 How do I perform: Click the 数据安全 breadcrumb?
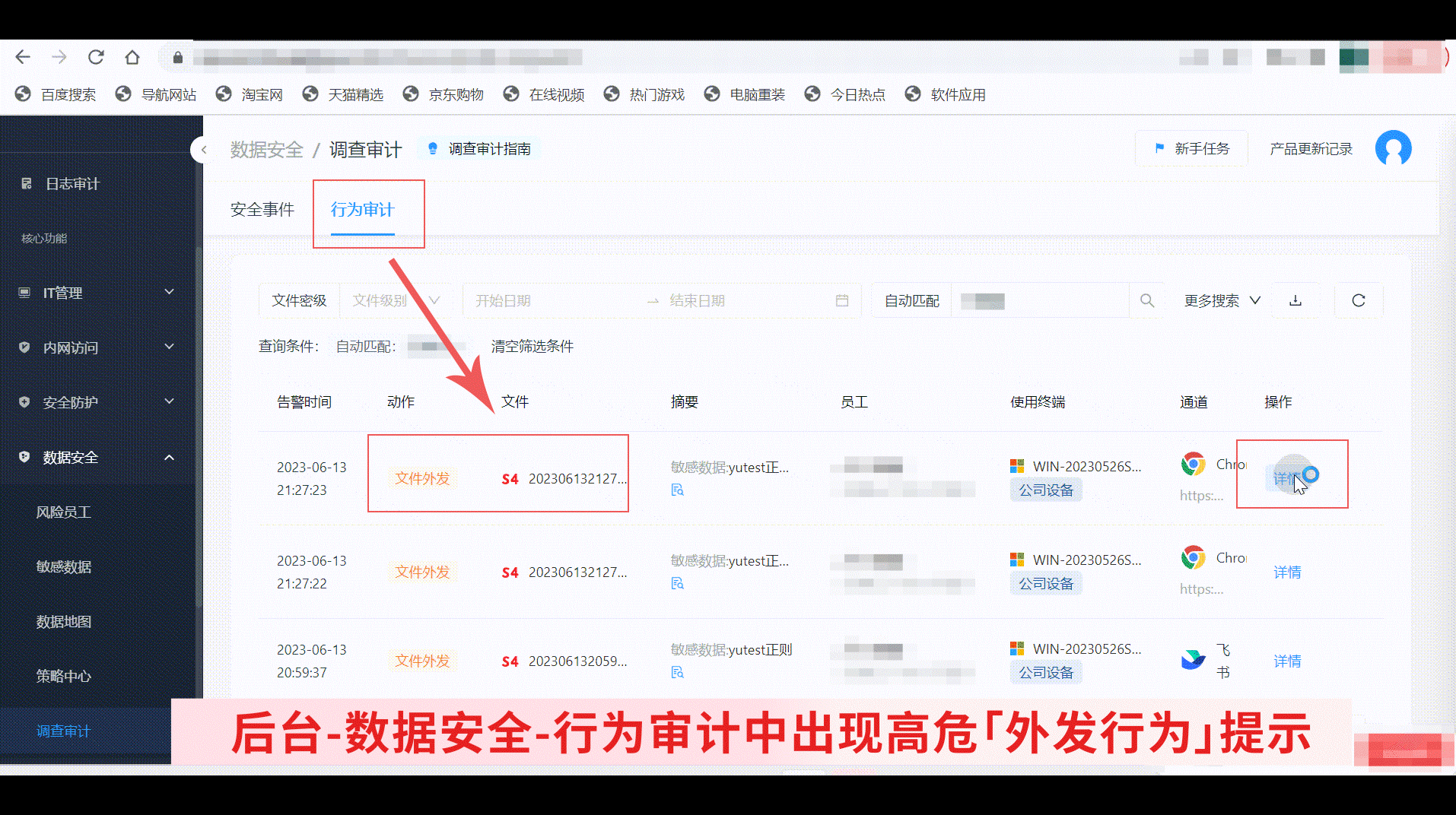(266, 150)
